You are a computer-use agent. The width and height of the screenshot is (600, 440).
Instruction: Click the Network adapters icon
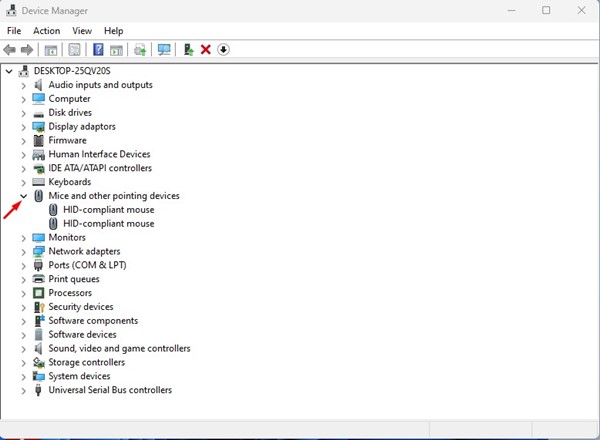click(38, 251)
